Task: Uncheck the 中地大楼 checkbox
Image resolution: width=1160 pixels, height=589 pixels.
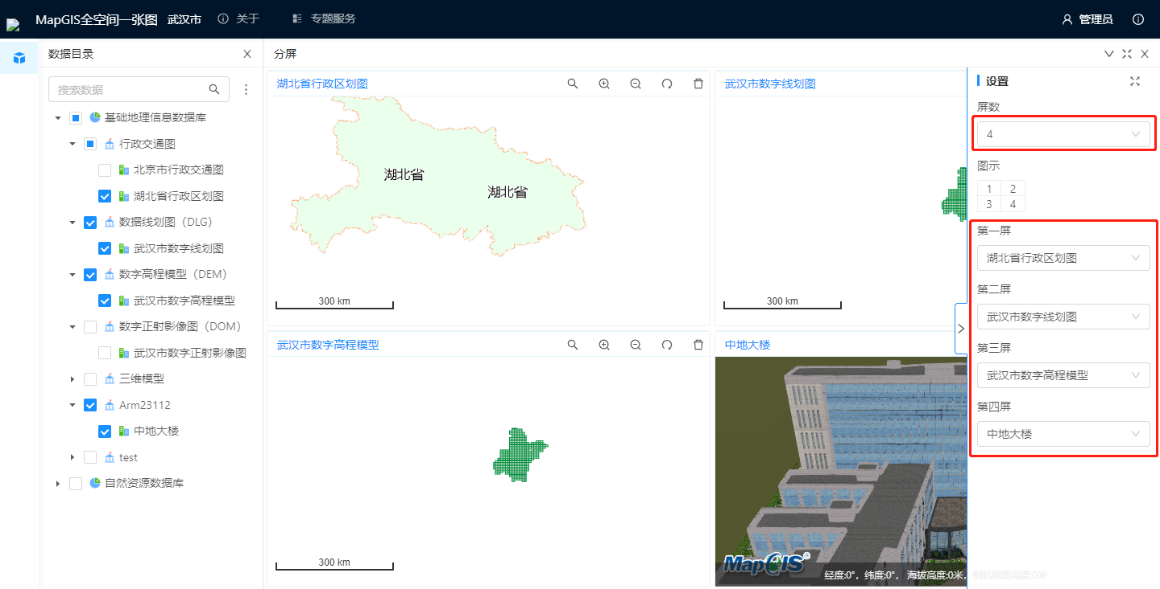Action: (x=104, y=431)
